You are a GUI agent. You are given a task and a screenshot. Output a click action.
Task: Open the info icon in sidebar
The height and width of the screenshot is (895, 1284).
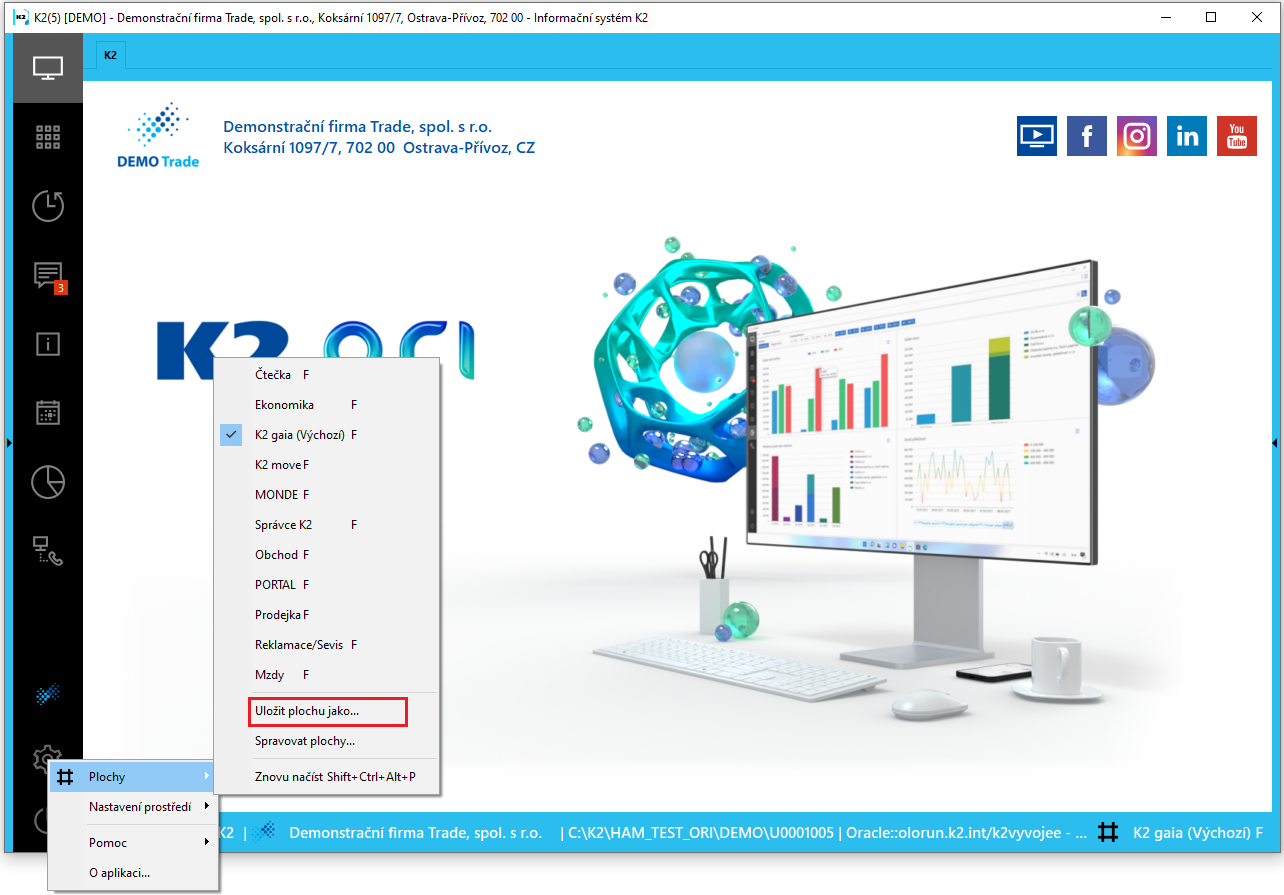coord(48,344)
